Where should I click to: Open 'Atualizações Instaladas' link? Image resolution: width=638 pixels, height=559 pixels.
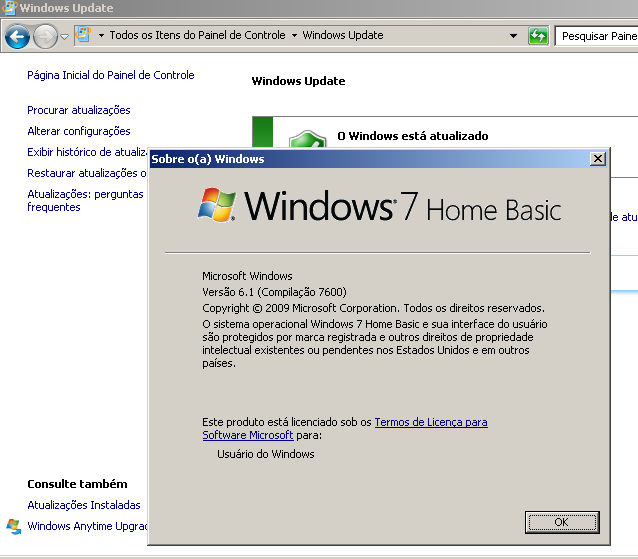tap(84, 505)
